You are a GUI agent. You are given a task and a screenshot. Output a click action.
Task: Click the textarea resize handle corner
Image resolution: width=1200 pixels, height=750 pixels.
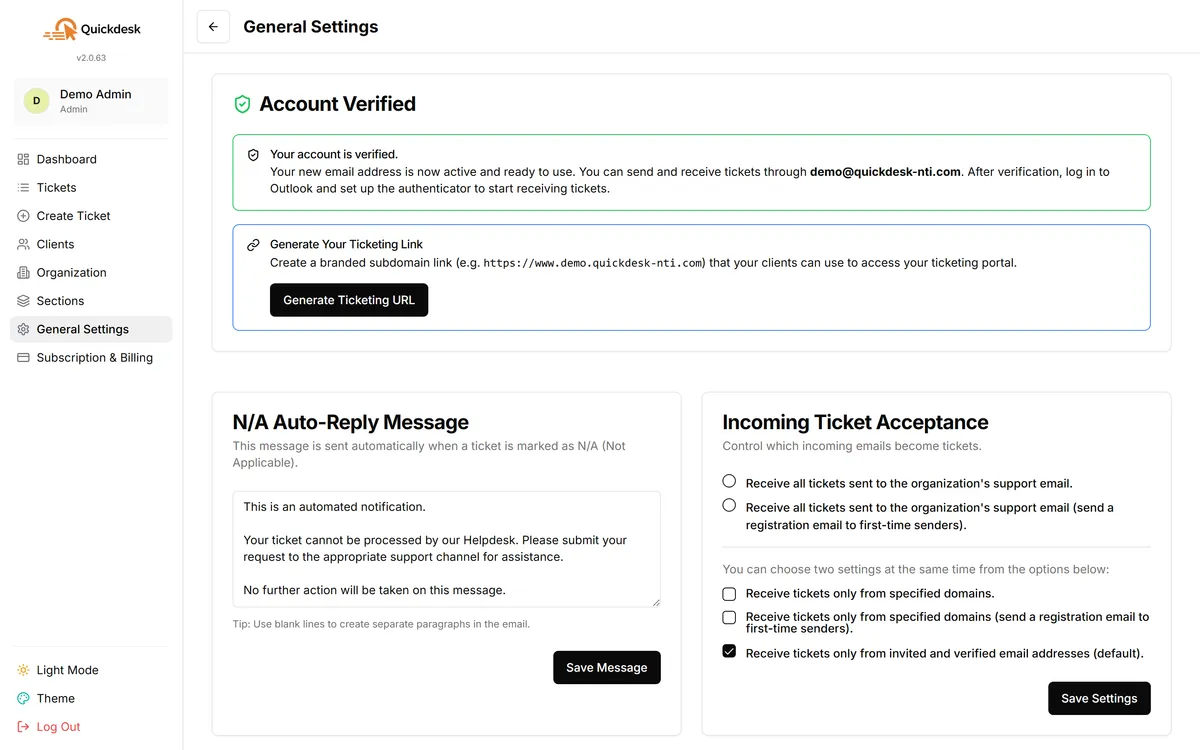pos(655,601)
